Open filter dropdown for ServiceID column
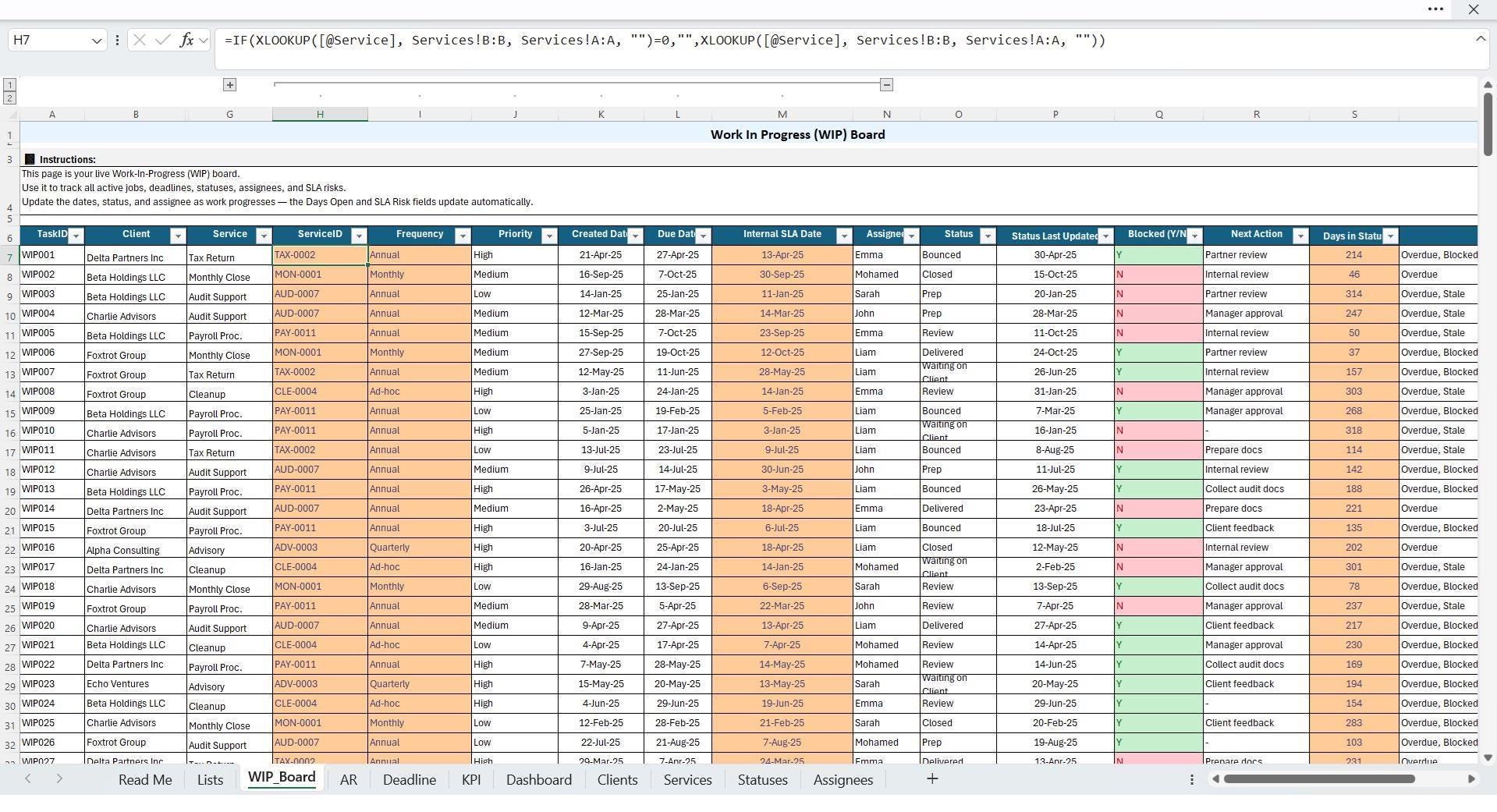1497x812 pixels. point(359,236)
